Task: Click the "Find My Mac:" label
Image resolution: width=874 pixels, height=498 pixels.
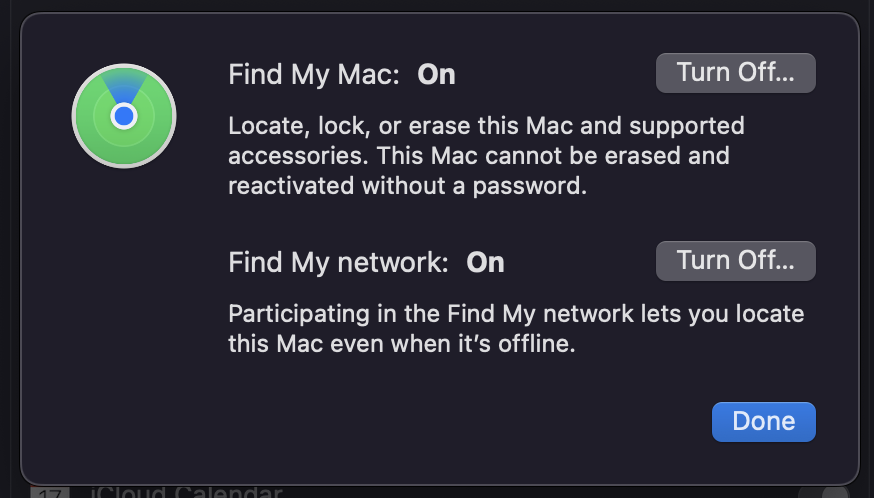Action: 314,75
